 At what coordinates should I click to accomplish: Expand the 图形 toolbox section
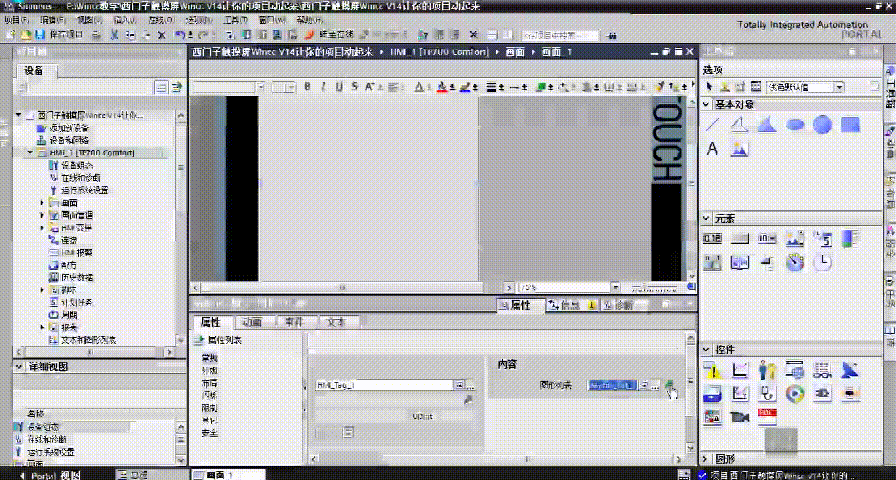(706, 459)
